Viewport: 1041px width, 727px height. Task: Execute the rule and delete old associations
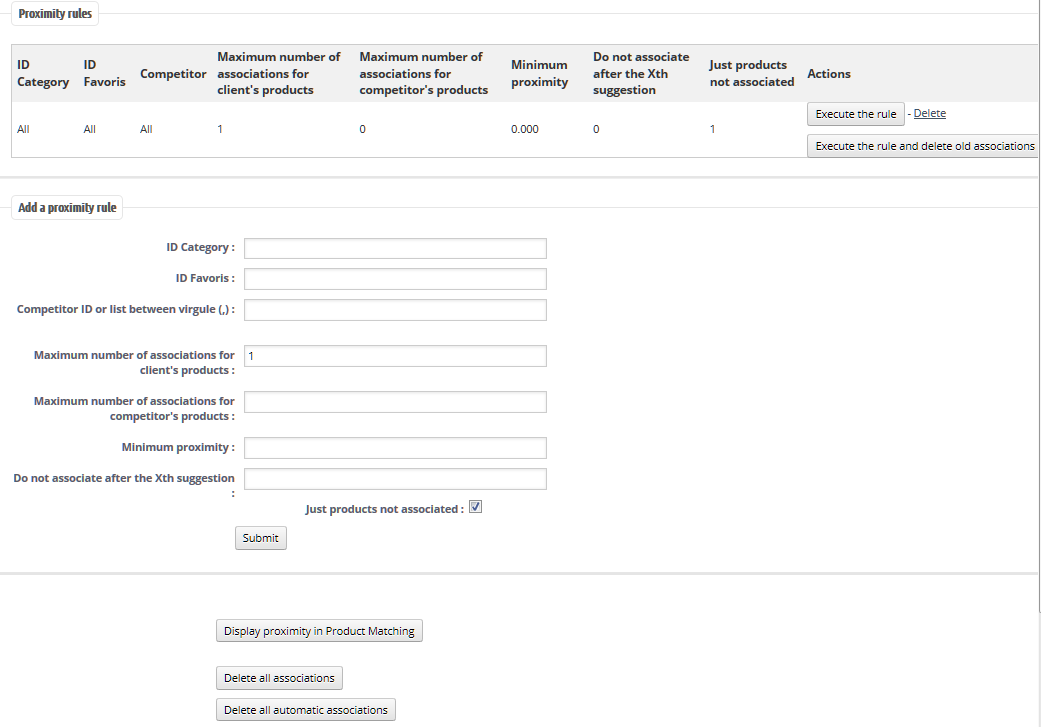(x=924, y=146)
